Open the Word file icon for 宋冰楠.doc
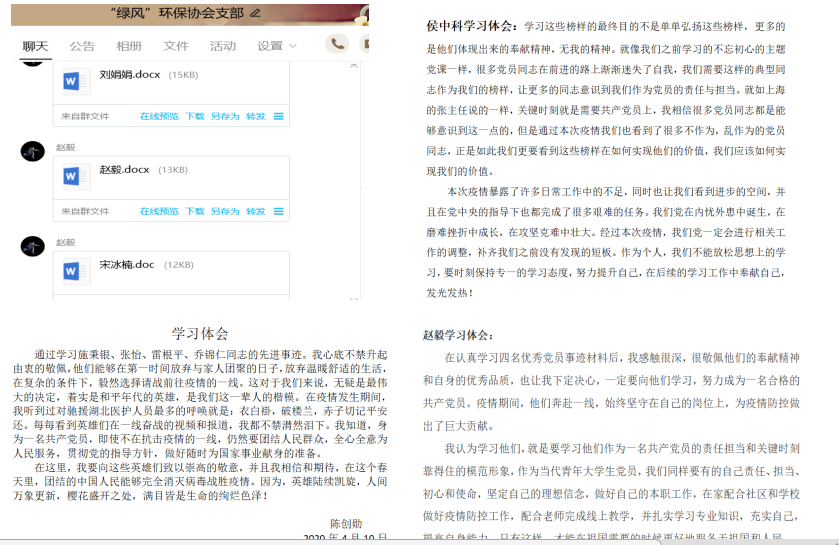Image resolution: width=839 pixels, height=545 pixels. [x=76, y=271]
